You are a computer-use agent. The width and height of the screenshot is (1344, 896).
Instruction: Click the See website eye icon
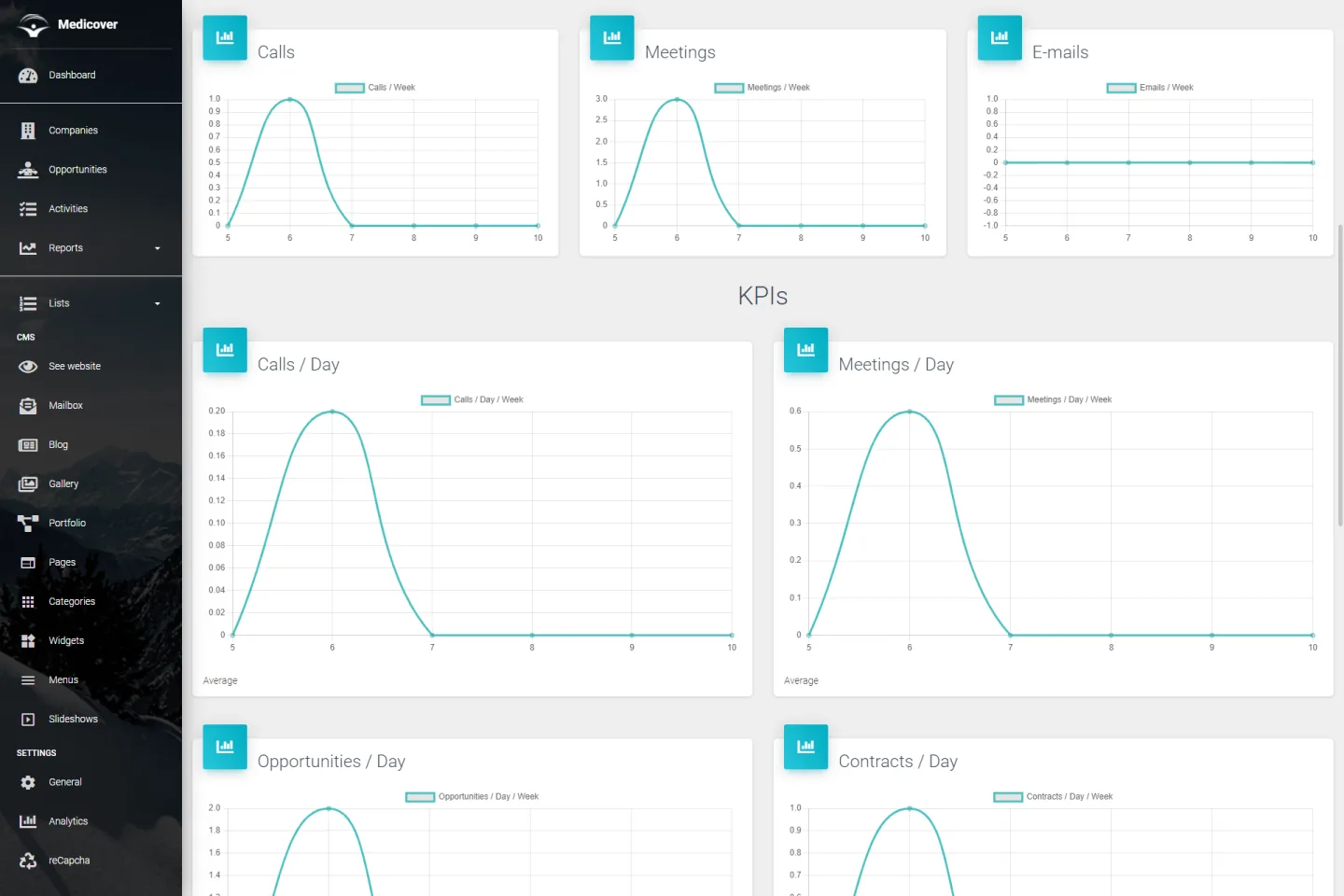[x=28, y=367]
